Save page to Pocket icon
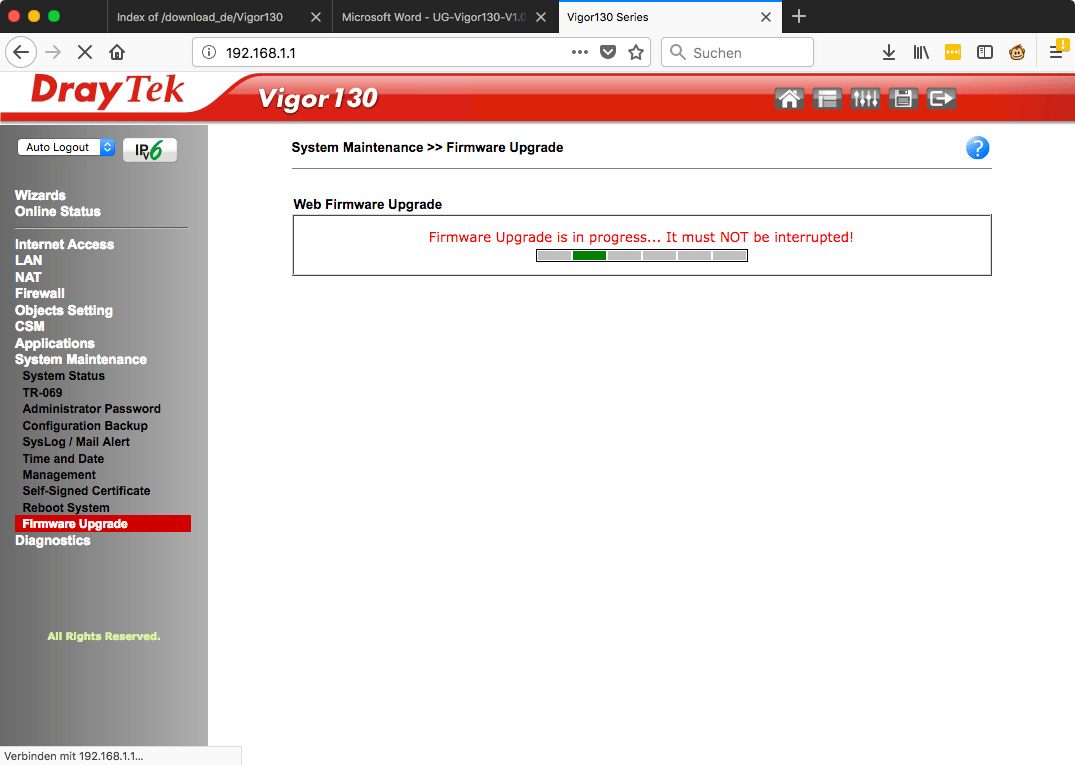Screen dimensions: 1075x765 click(x=608, y=52)
